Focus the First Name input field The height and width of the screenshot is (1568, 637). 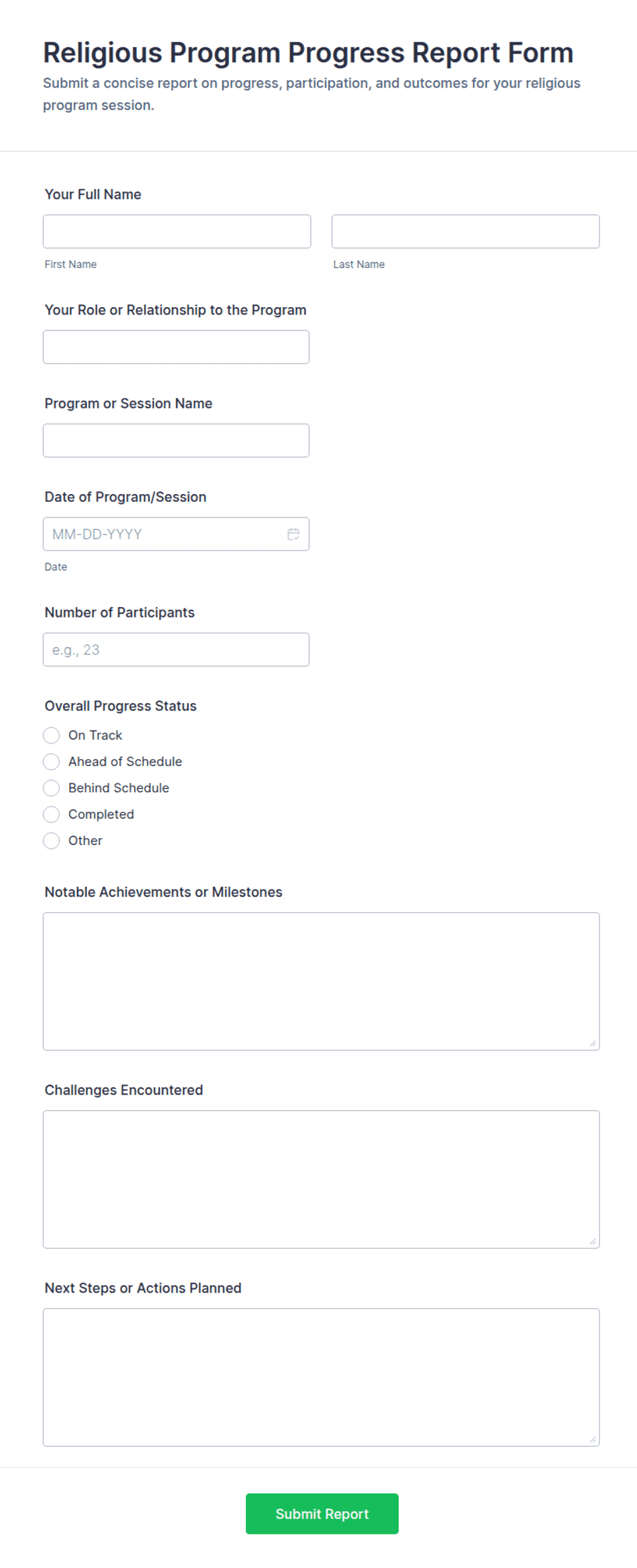point(177,232)
